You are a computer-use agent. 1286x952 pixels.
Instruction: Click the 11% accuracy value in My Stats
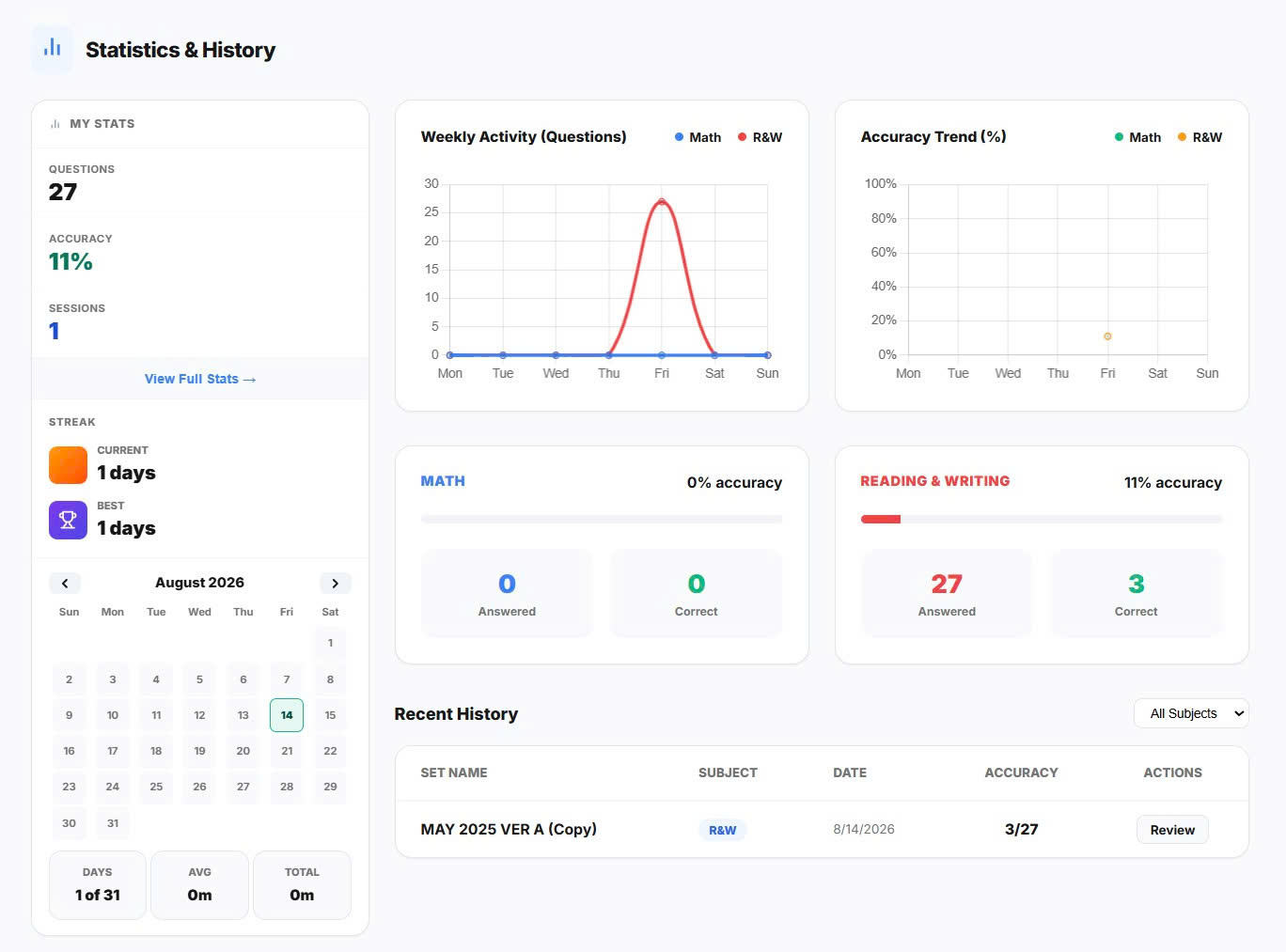pos(71,261)
